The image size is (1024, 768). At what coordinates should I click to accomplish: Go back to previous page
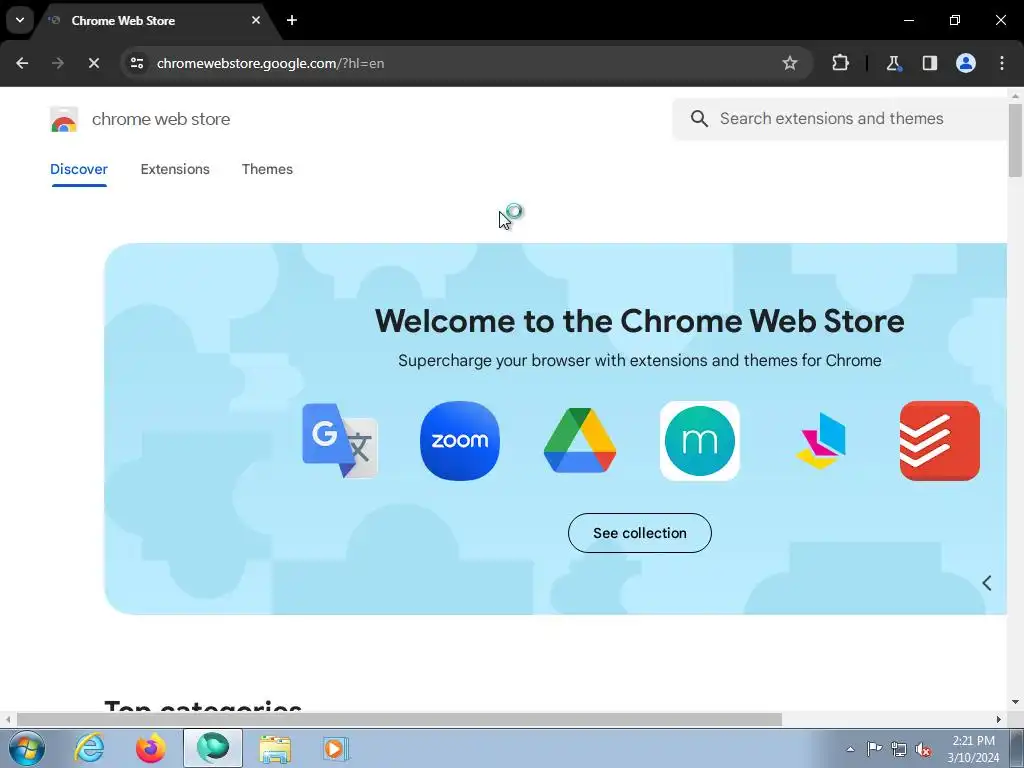22,63
